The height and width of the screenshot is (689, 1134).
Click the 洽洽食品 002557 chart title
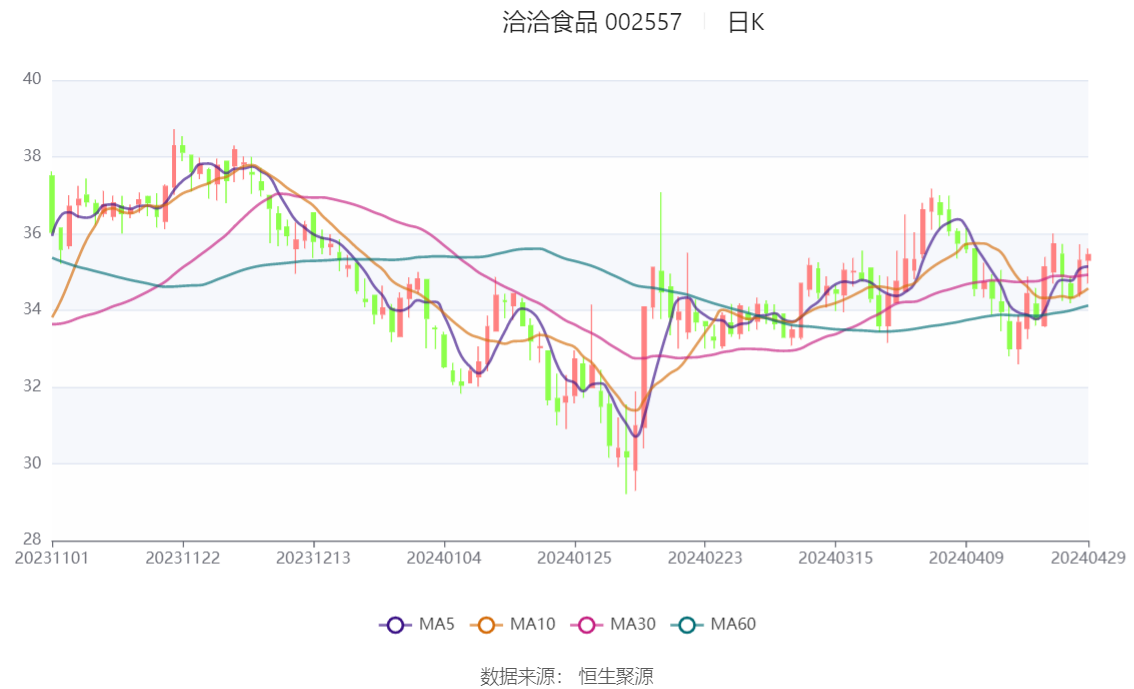coord(592,23)
